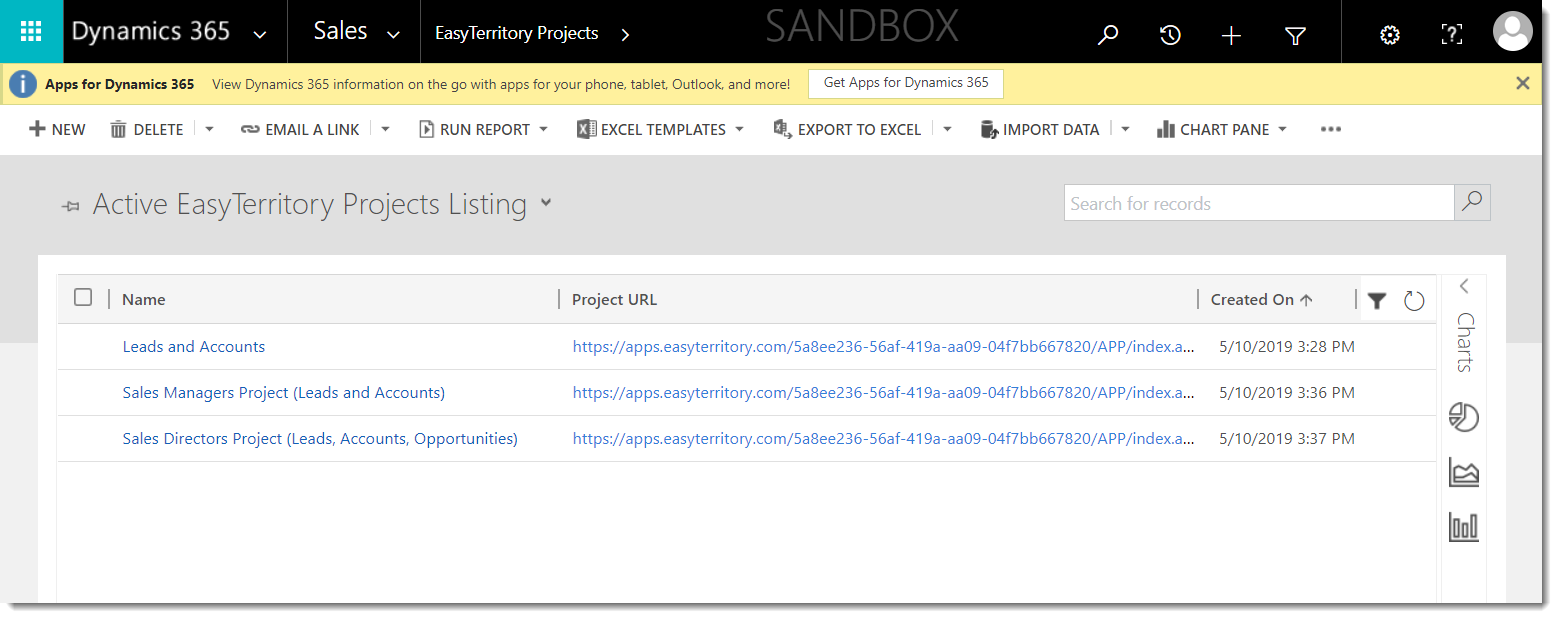Open the settings gear icon
Viewport: 1557px width, 618px height.
point(1389,35)
